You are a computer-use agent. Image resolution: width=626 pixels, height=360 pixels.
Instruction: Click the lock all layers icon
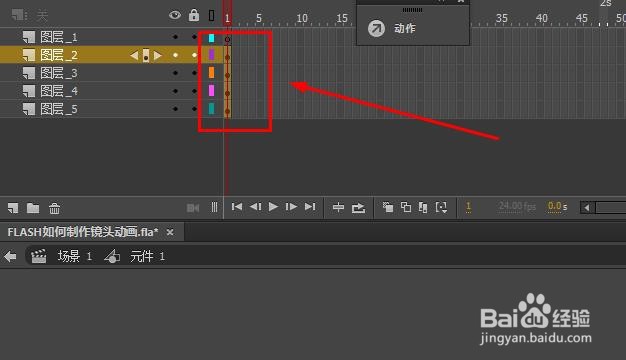coord(194,15)
